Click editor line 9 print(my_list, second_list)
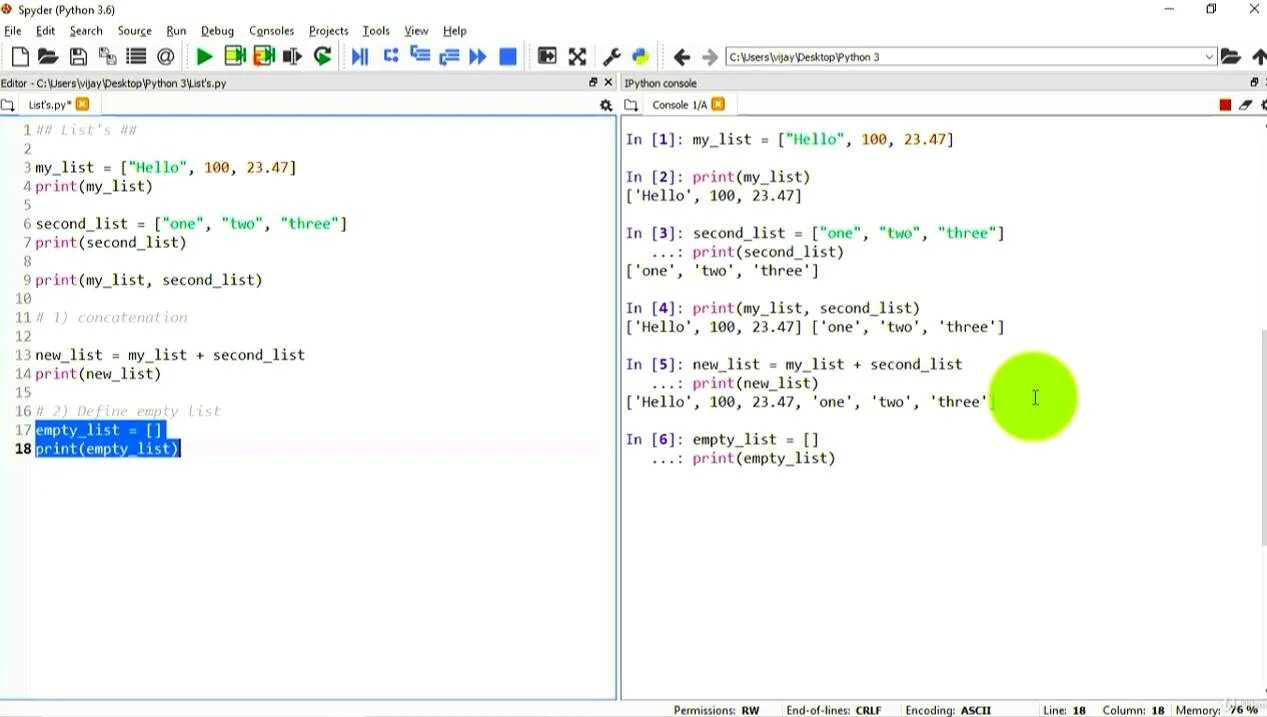 click(x=149, y=280)
